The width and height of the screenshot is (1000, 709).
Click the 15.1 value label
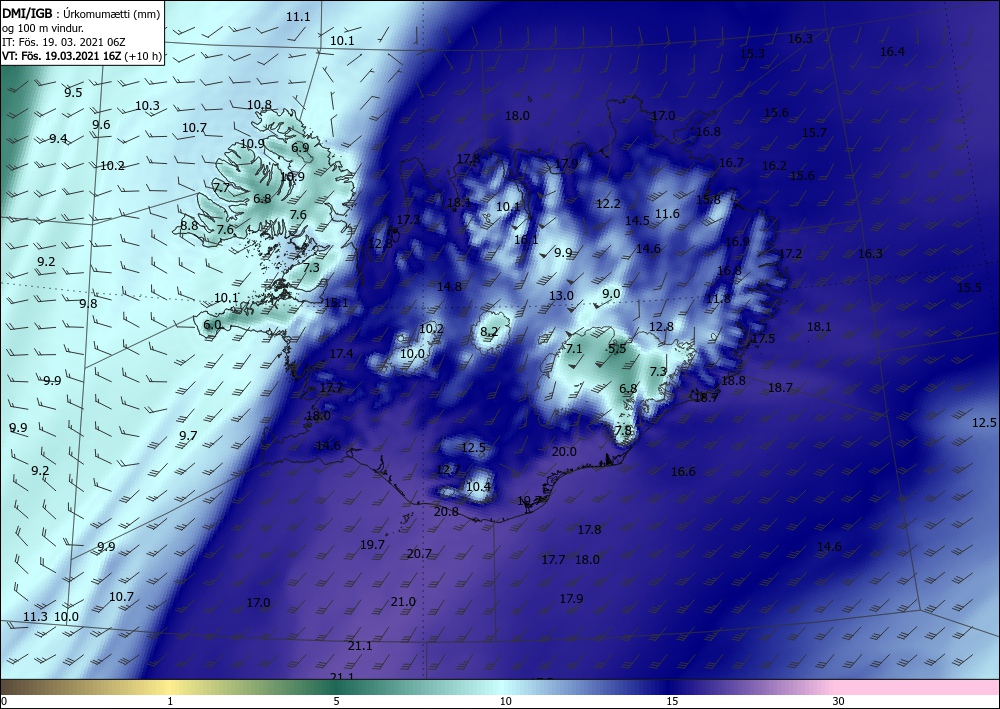pos(336,303)
